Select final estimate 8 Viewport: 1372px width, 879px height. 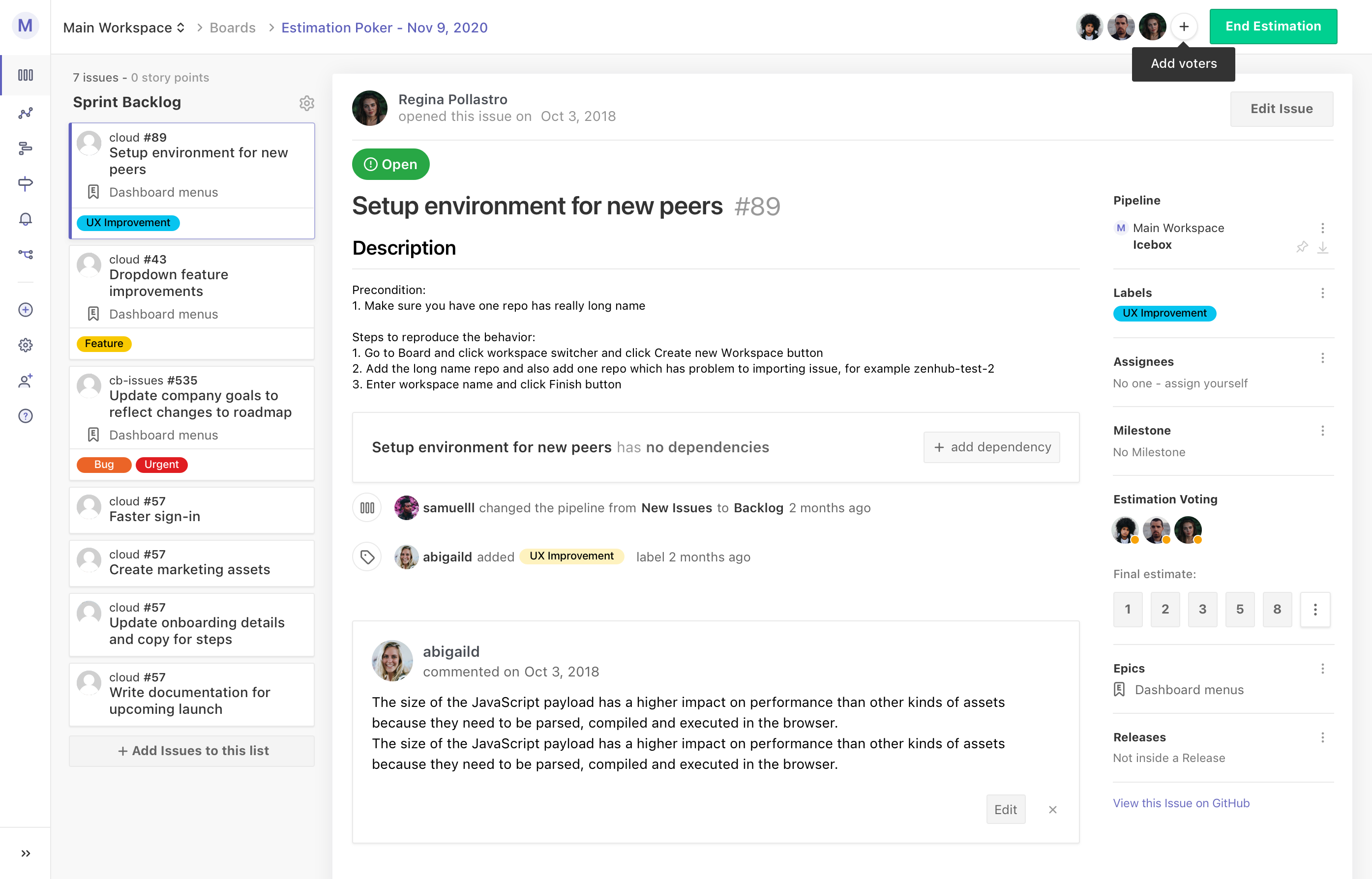(1277, 610)
